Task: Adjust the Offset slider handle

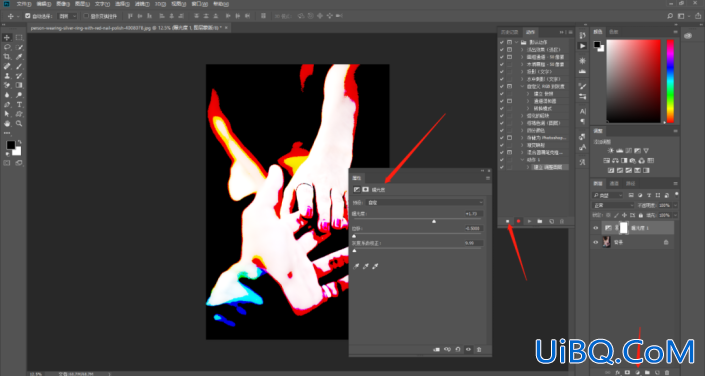Action: tap(354, 236)
